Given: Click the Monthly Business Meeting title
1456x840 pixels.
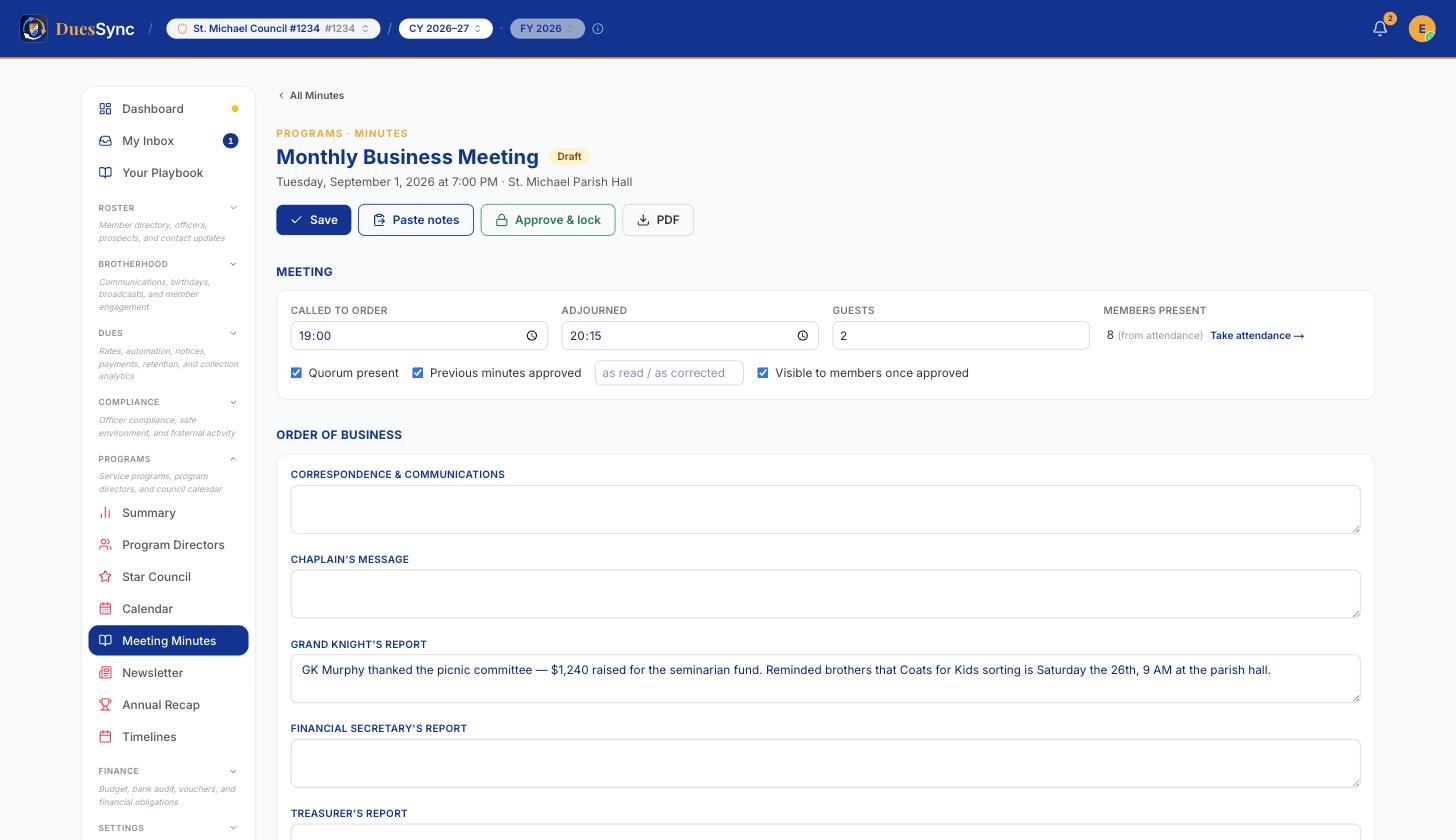Looking at the screenshot, I should [x=407, y=157].
